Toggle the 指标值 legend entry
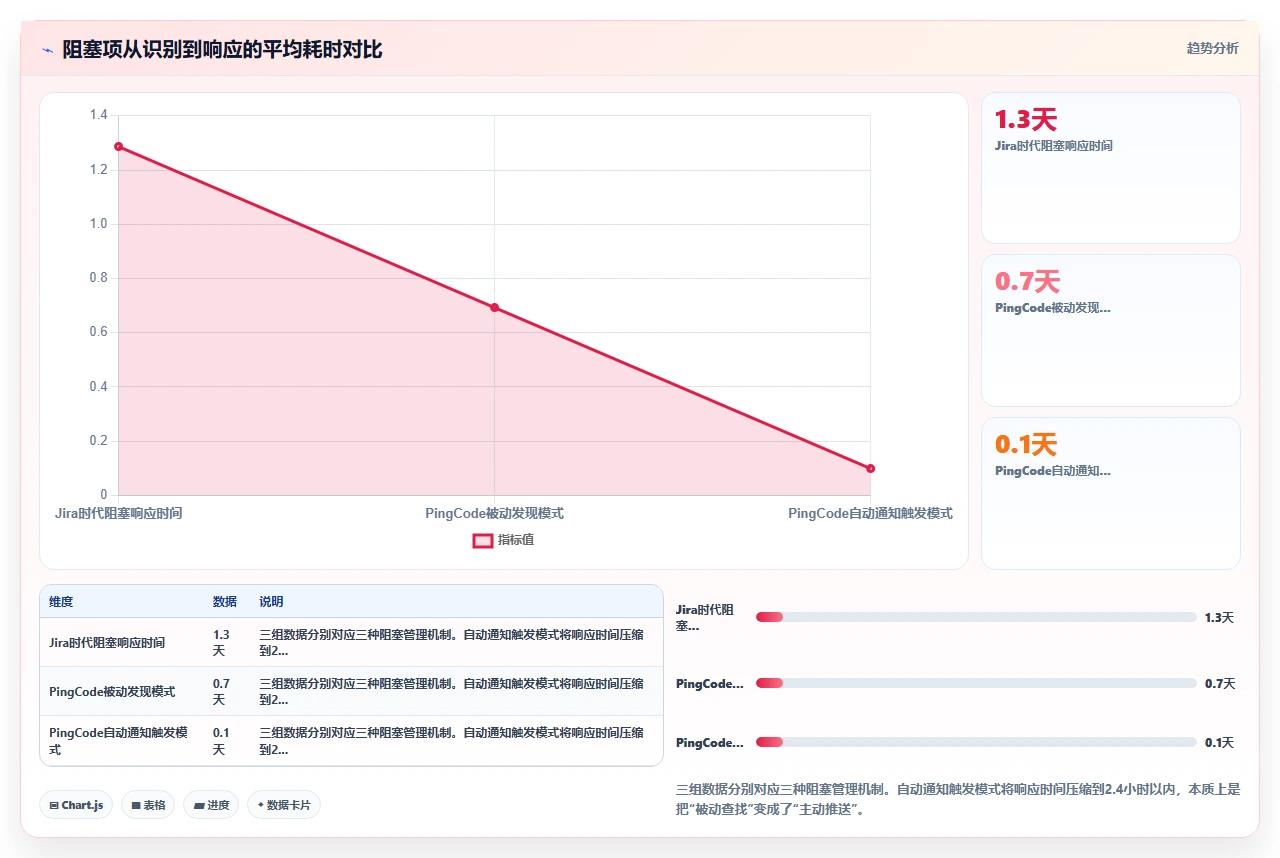This screenshot has height=858, width=1280. pos(504,540)
